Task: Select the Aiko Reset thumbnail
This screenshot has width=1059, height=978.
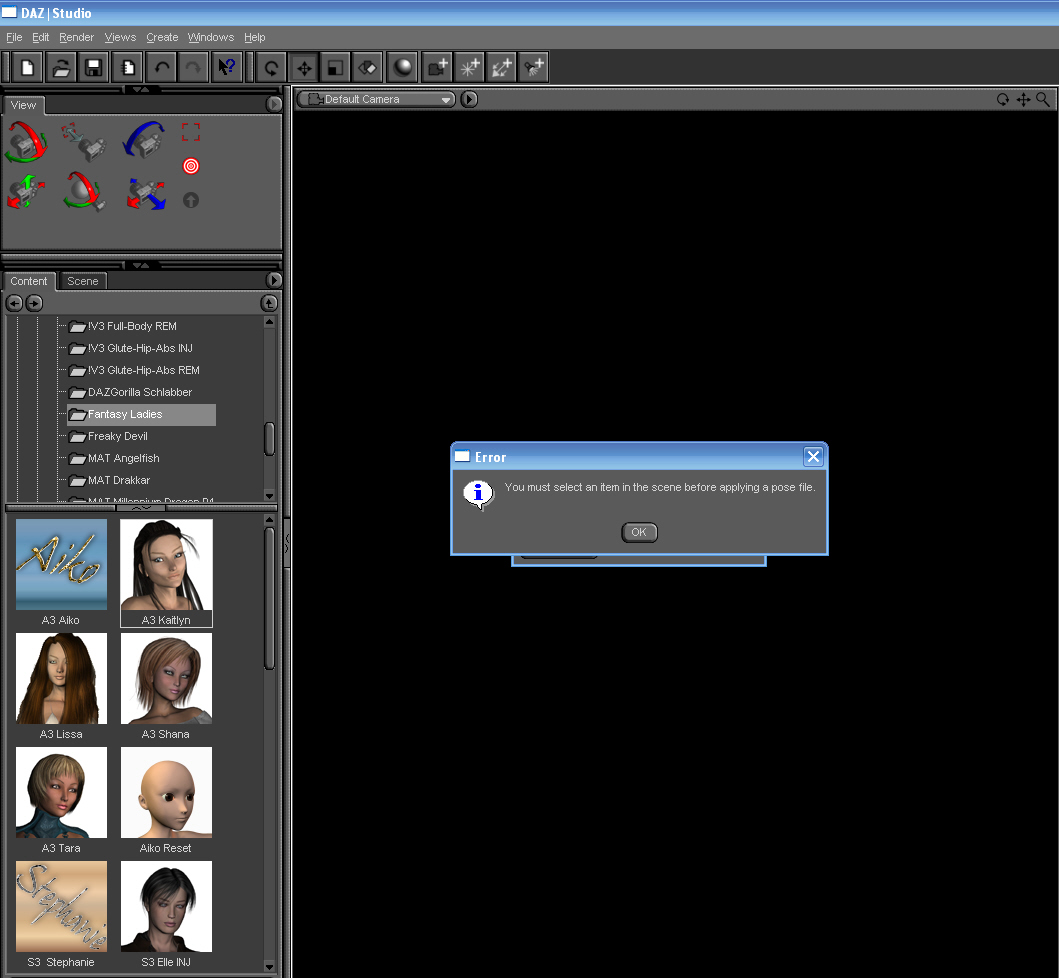Action: pos(166,800)
